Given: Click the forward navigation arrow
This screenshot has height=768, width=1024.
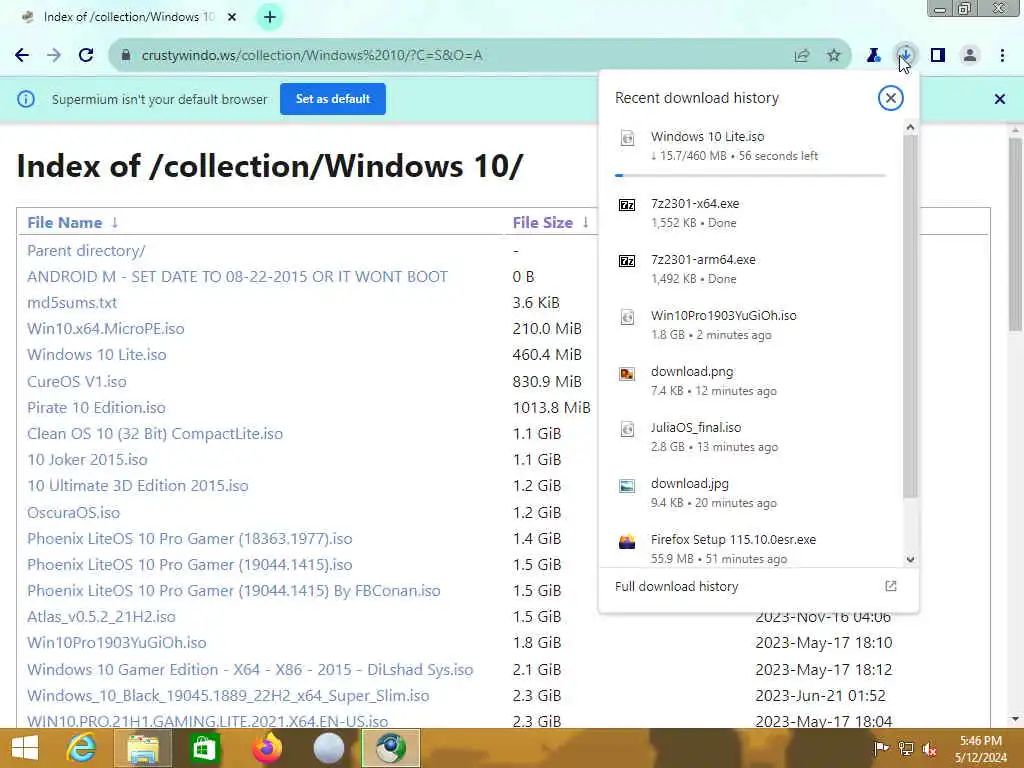Looking at the screenshot, I should coord(54,56).
